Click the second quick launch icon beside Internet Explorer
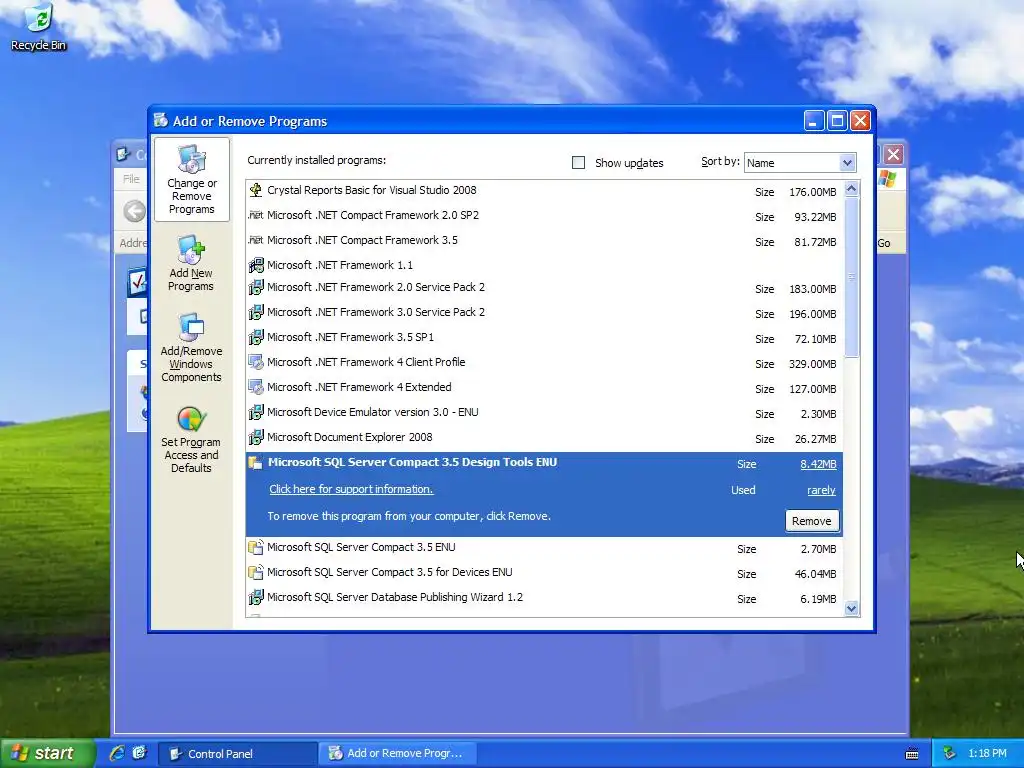1024x768 pixels. [139, 753]
